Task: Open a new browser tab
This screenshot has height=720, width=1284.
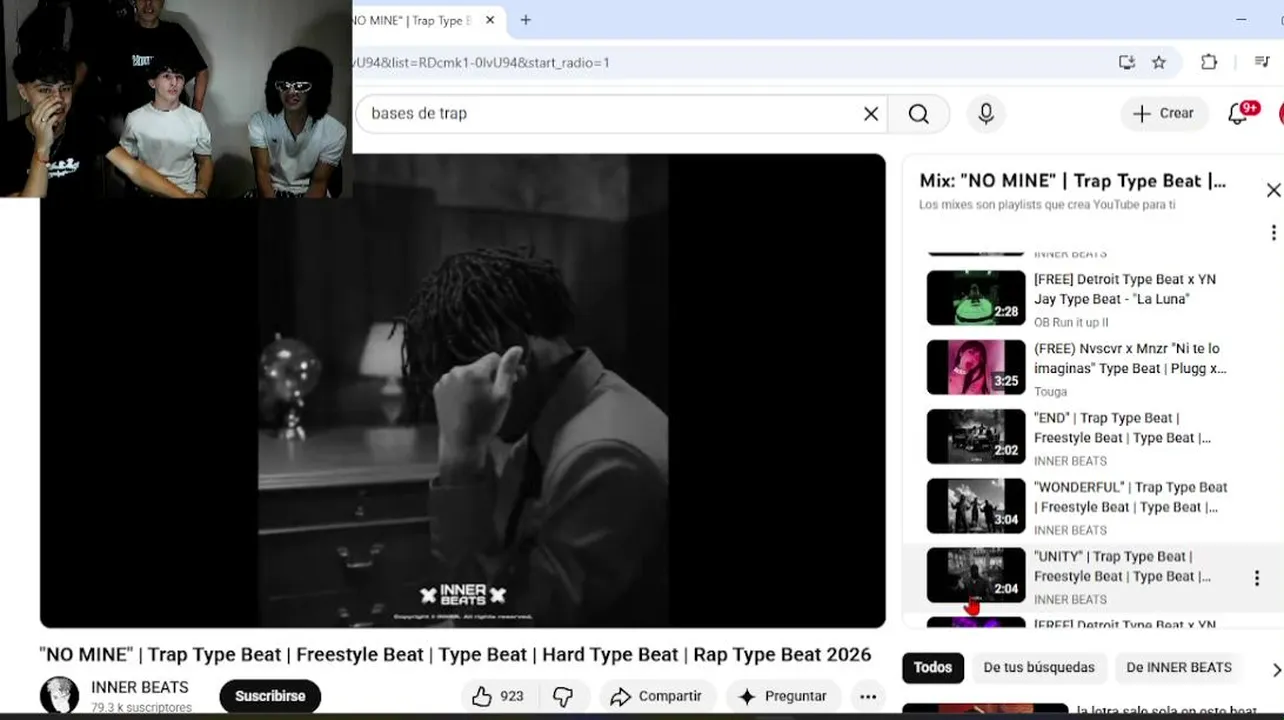Action: tap(525, 20)
